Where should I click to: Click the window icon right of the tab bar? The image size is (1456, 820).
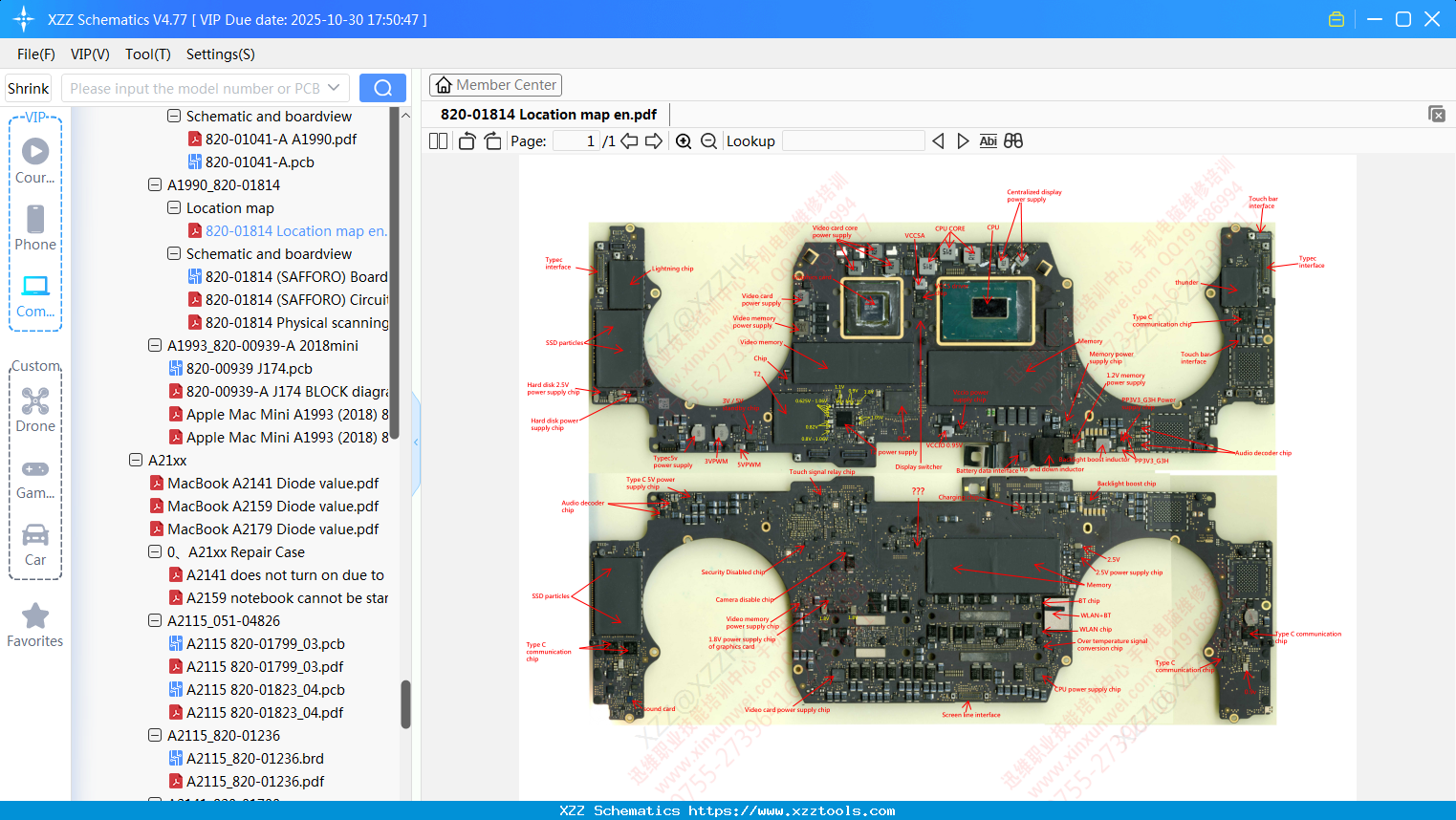point(1436,114)
